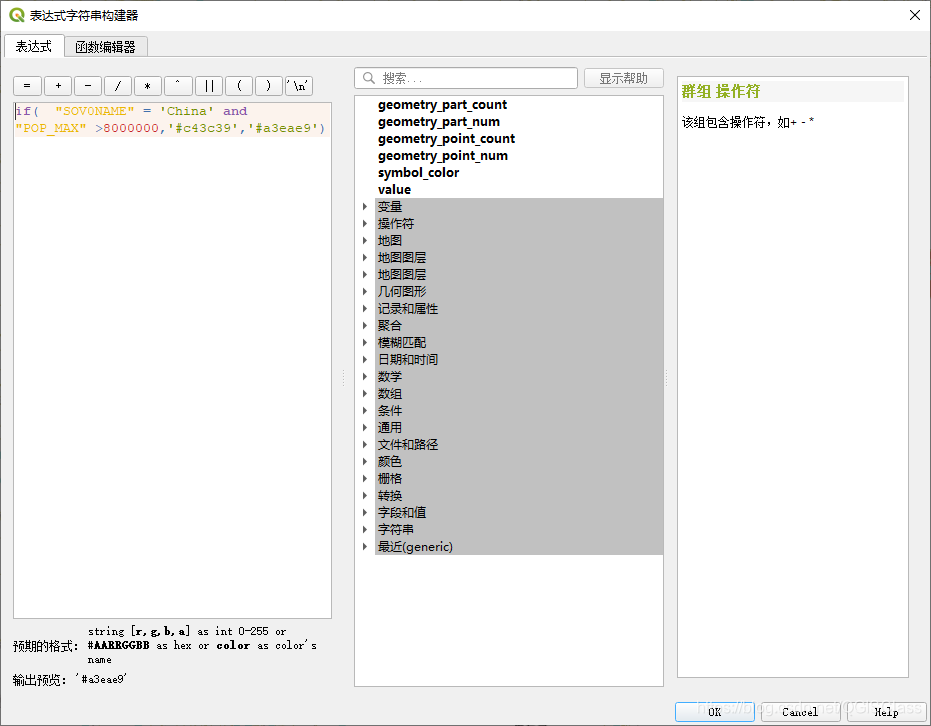
Task: Click the 输出预览 value '#a3eae9'
Action: pyautogui.click(x=102, y=679)
